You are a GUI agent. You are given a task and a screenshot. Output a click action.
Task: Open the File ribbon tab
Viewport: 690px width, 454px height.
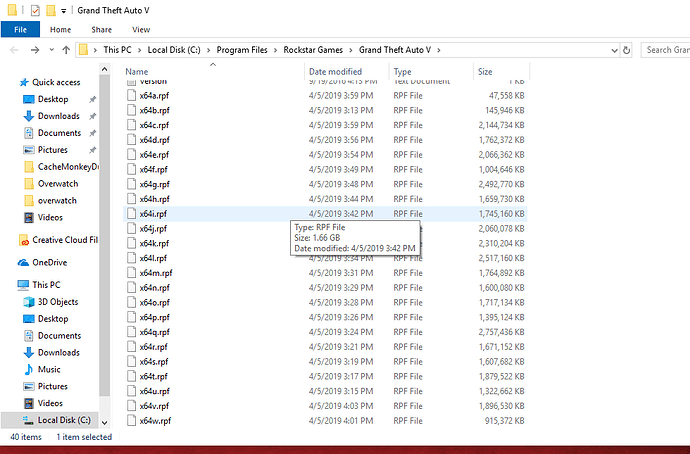click(x=20, y=29)
